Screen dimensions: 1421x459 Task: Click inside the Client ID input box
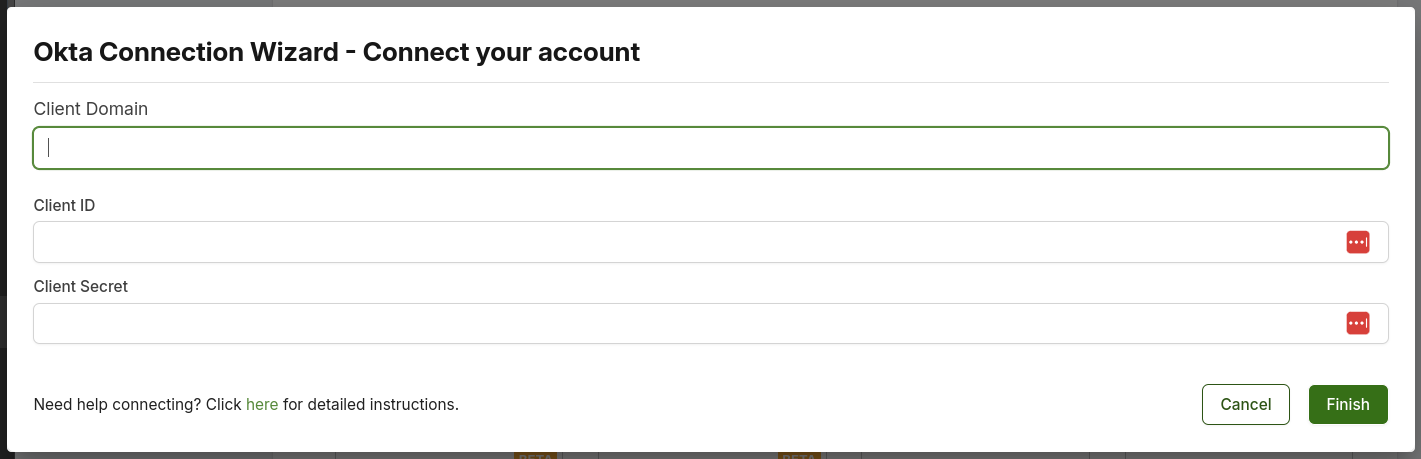tap(711, 242)
